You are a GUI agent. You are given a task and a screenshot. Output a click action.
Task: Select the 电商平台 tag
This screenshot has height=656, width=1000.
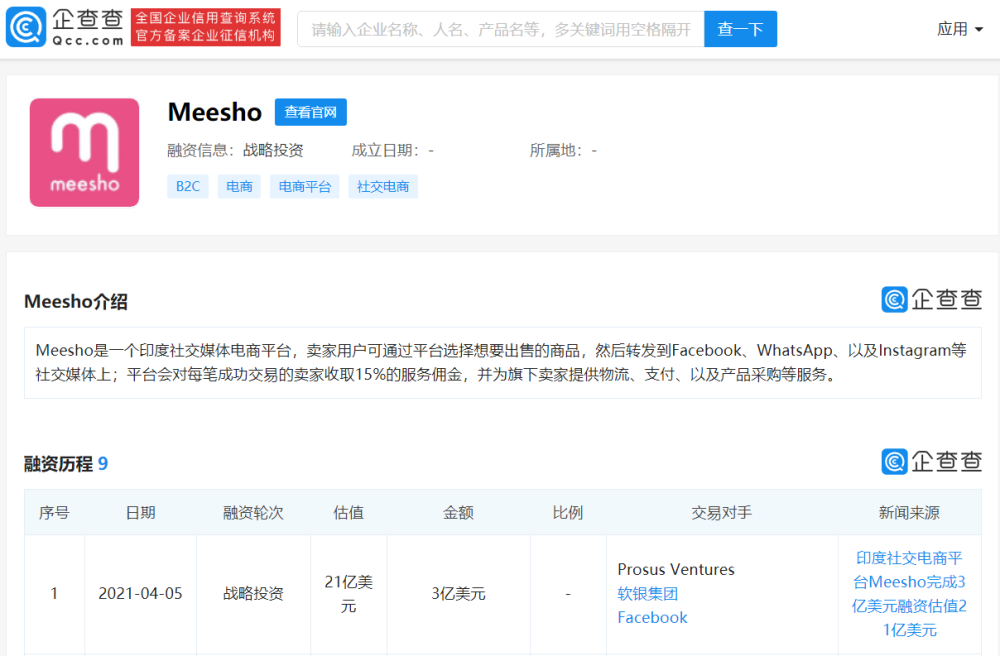pos(305,186)
